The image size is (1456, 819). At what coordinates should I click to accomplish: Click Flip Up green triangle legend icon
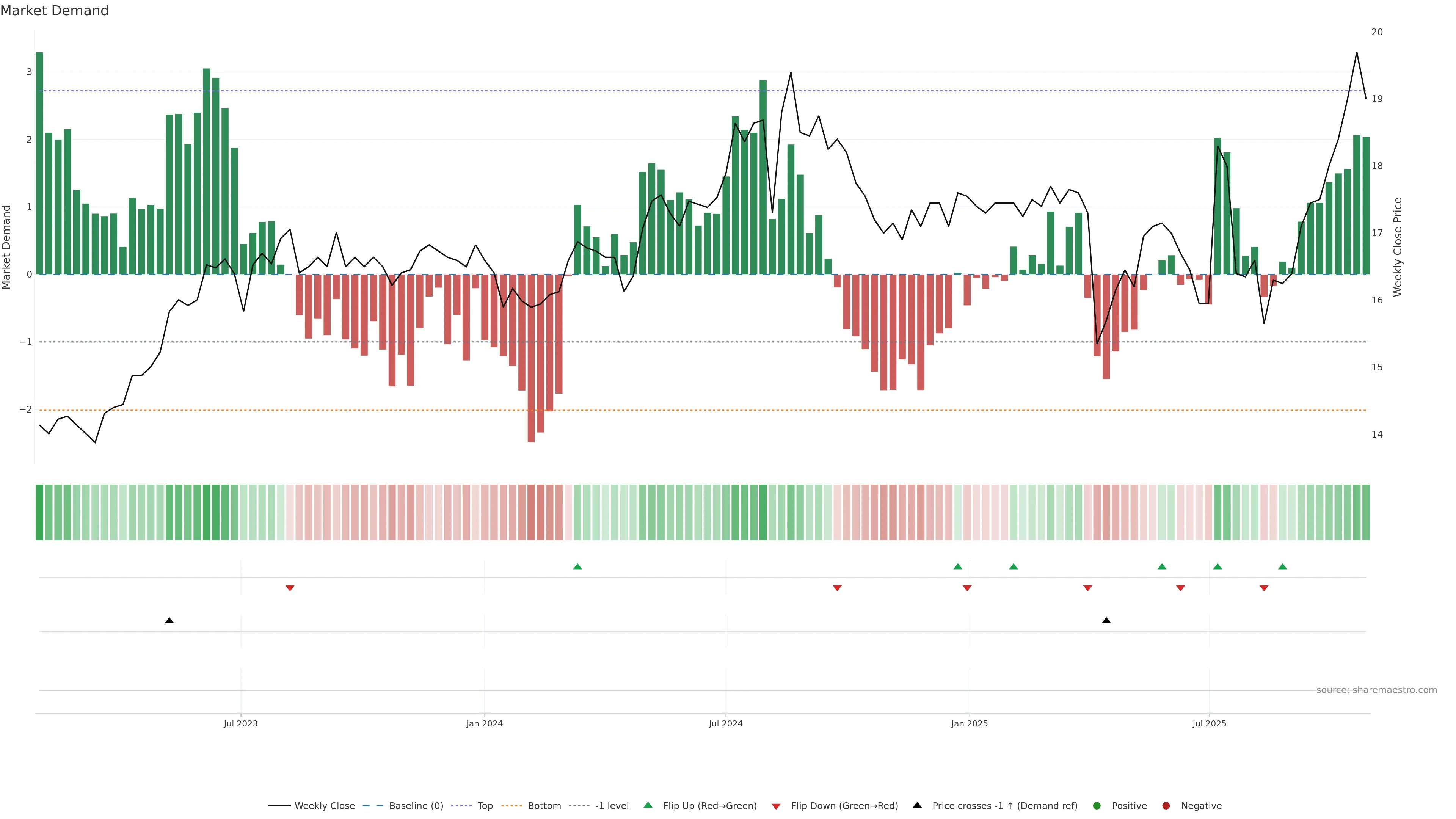tap(648, 805)
